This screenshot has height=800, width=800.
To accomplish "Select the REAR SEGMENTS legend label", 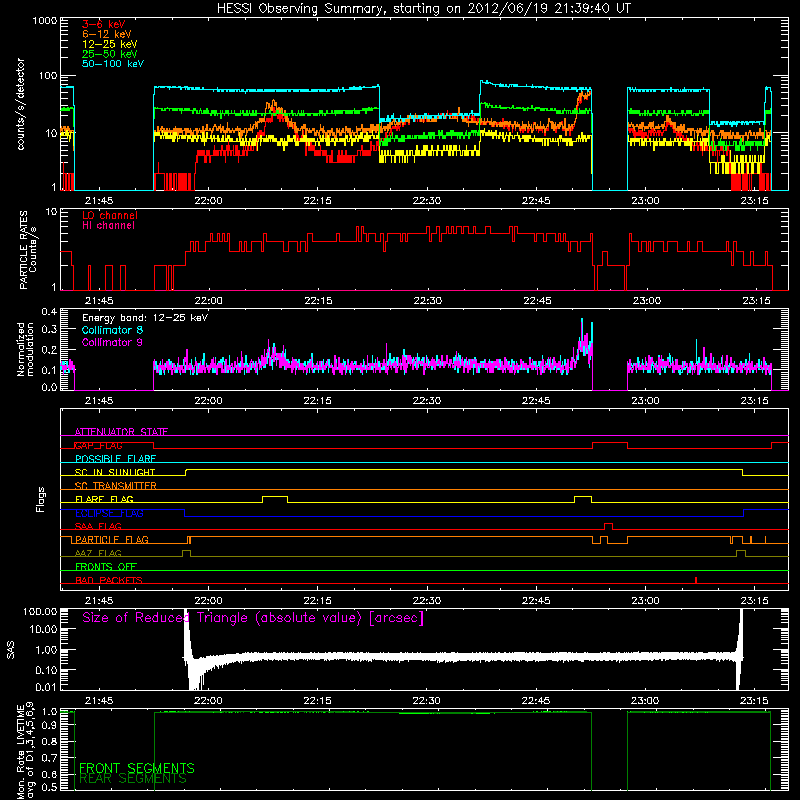I will coord(133,778).
